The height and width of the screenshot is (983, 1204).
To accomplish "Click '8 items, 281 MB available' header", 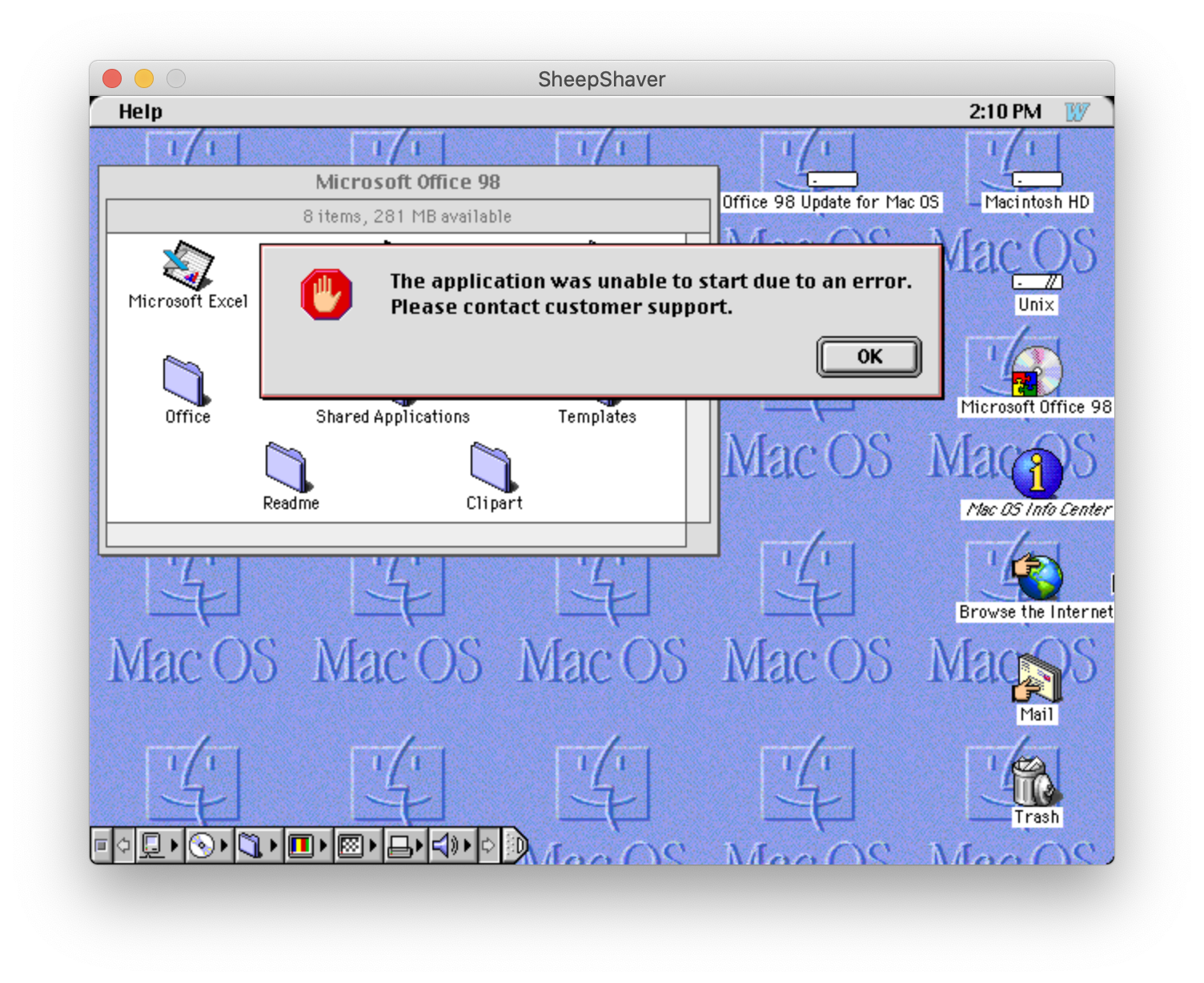I will (x=407, y=216).
